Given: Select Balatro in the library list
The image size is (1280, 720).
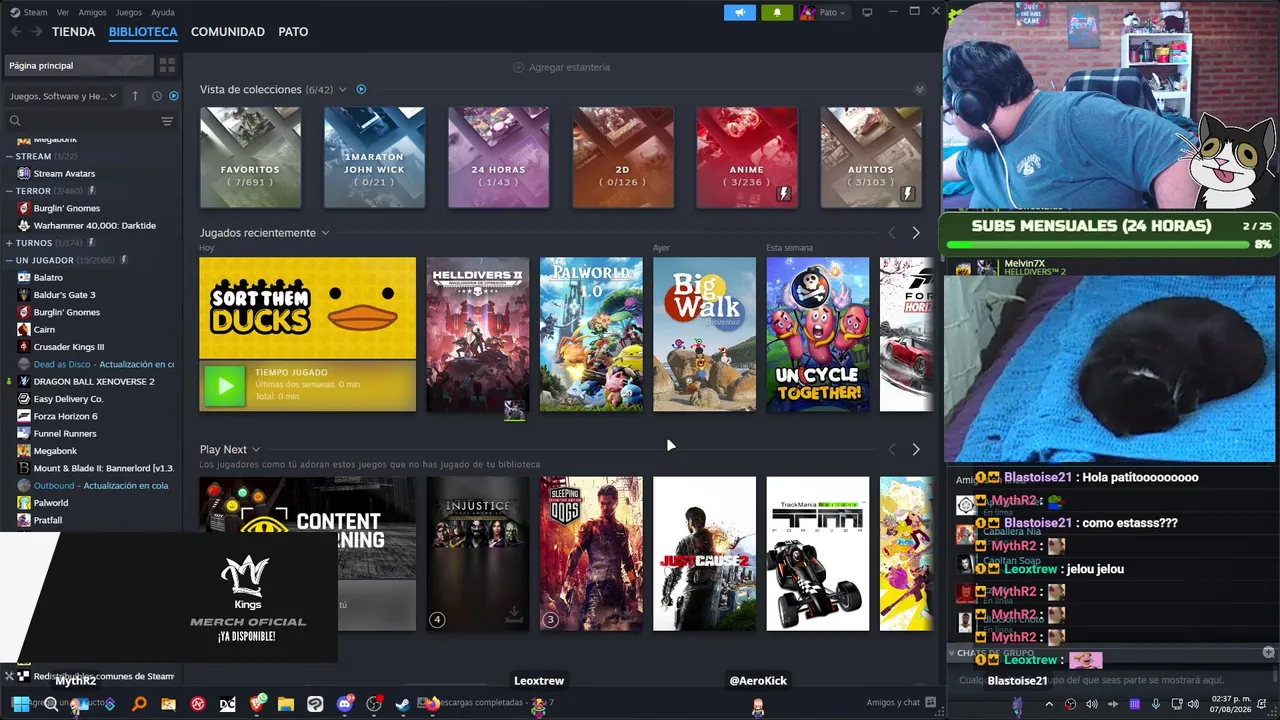Looking at the screenshot, I should tap(48, 277).
